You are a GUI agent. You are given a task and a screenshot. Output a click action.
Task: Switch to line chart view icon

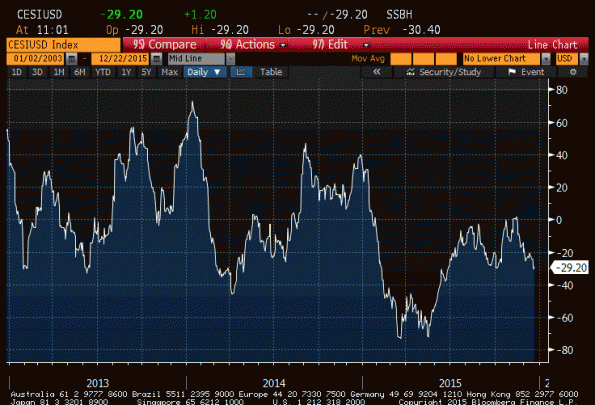[x=241, y=72]
